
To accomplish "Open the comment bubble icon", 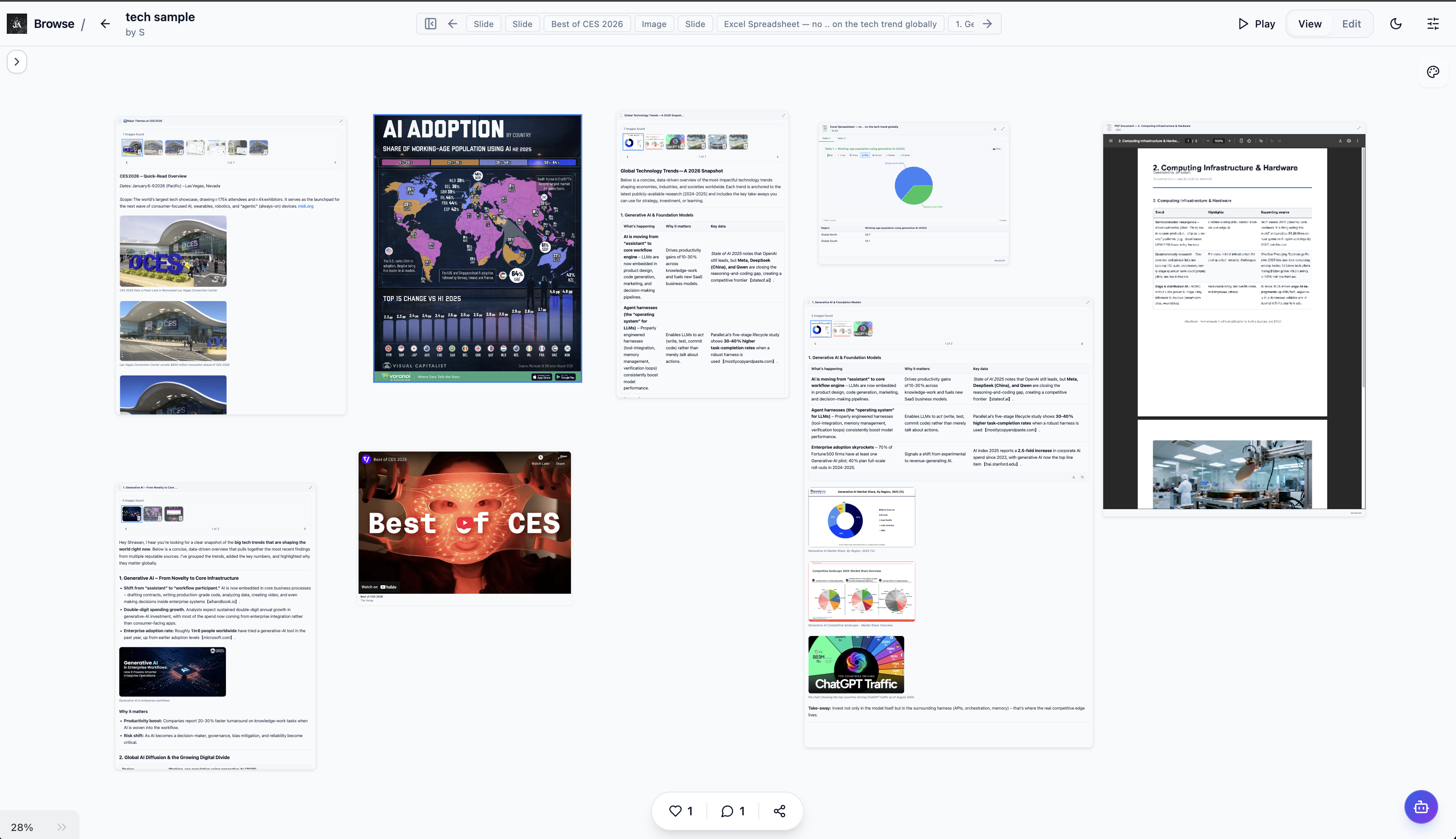I will pos(727,811).
